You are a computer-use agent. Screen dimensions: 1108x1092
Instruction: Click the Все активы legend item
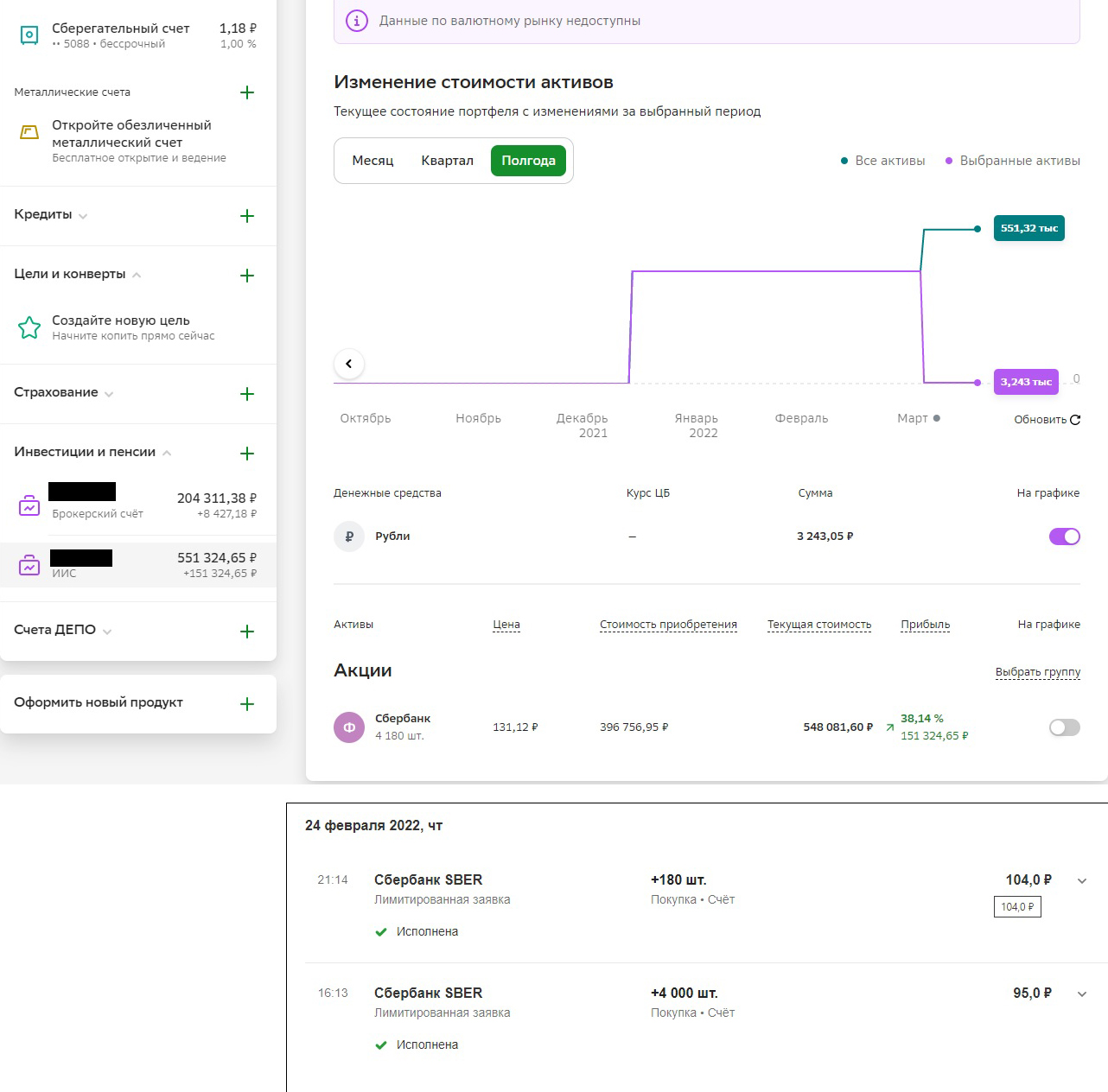coord(882,161)
